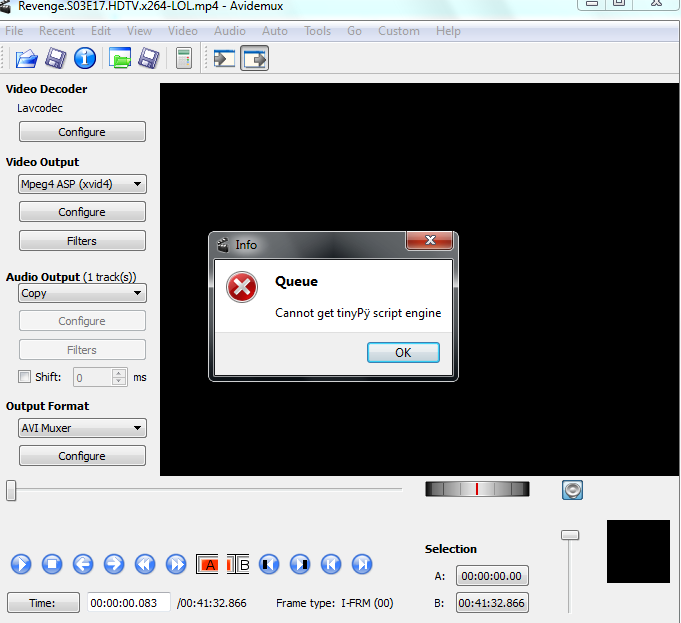
Task: Click the small black preview thumbnail
Action: coord(638,551)
